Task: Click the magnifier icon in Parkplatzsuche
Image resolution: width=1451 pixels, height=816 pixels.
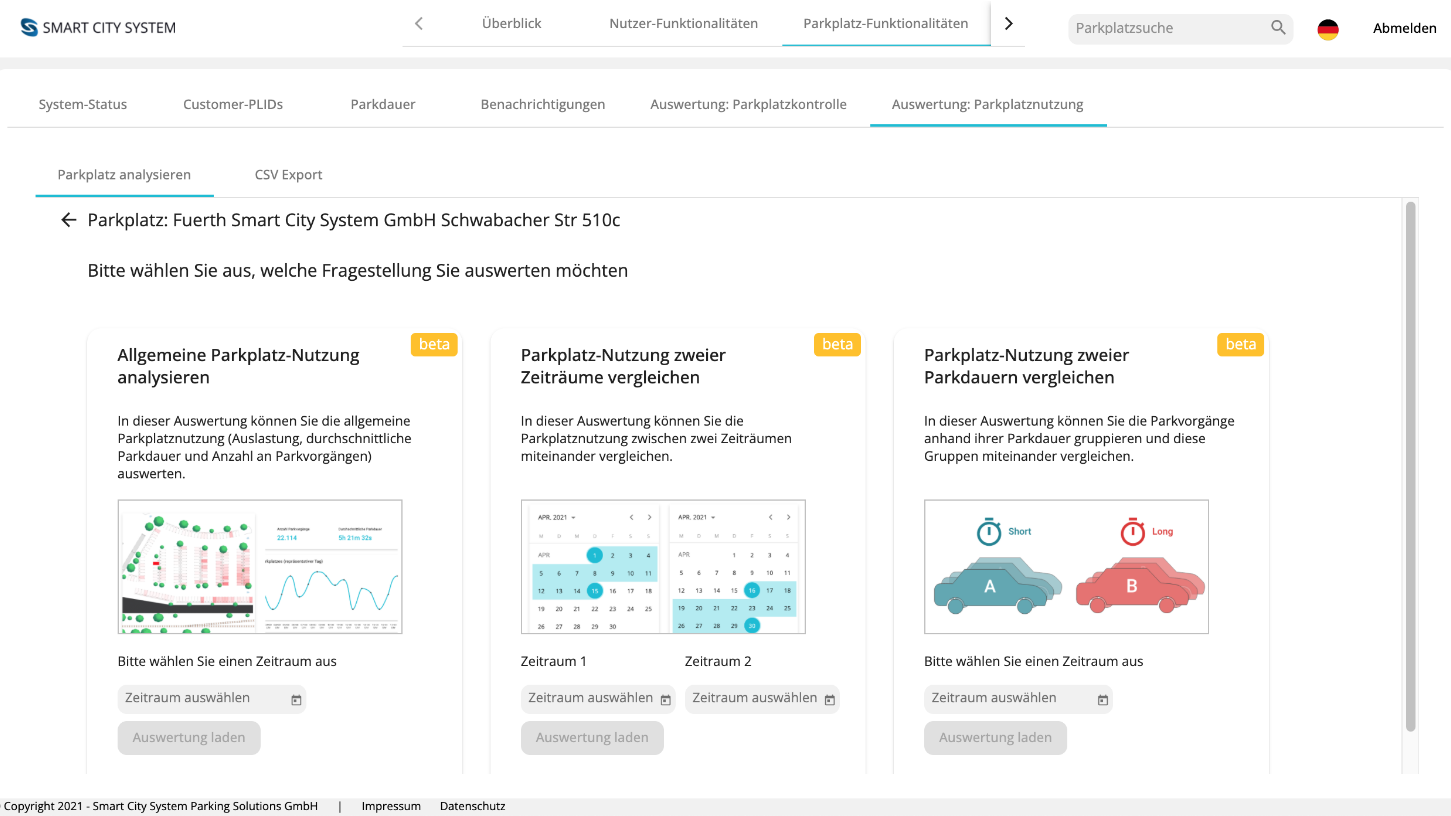Action: coord(1277,28)
